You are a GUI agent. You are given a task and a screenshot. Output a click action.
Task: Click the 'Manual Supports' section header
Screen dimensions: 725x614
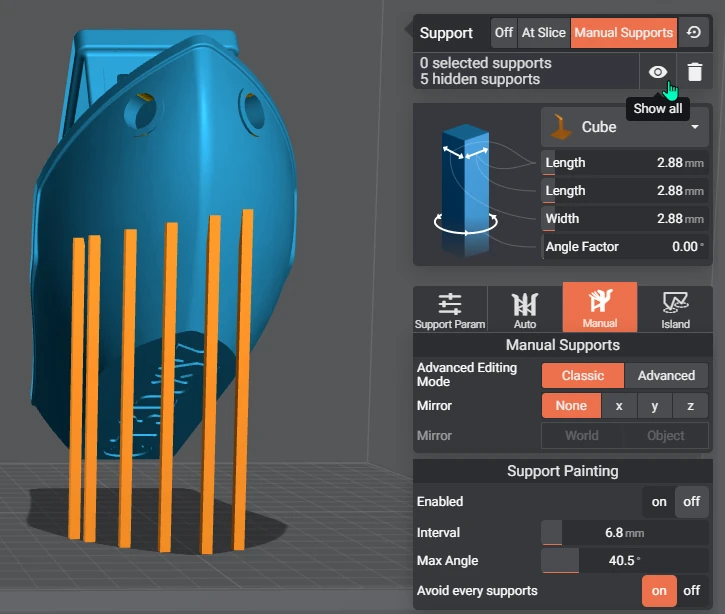562,345
